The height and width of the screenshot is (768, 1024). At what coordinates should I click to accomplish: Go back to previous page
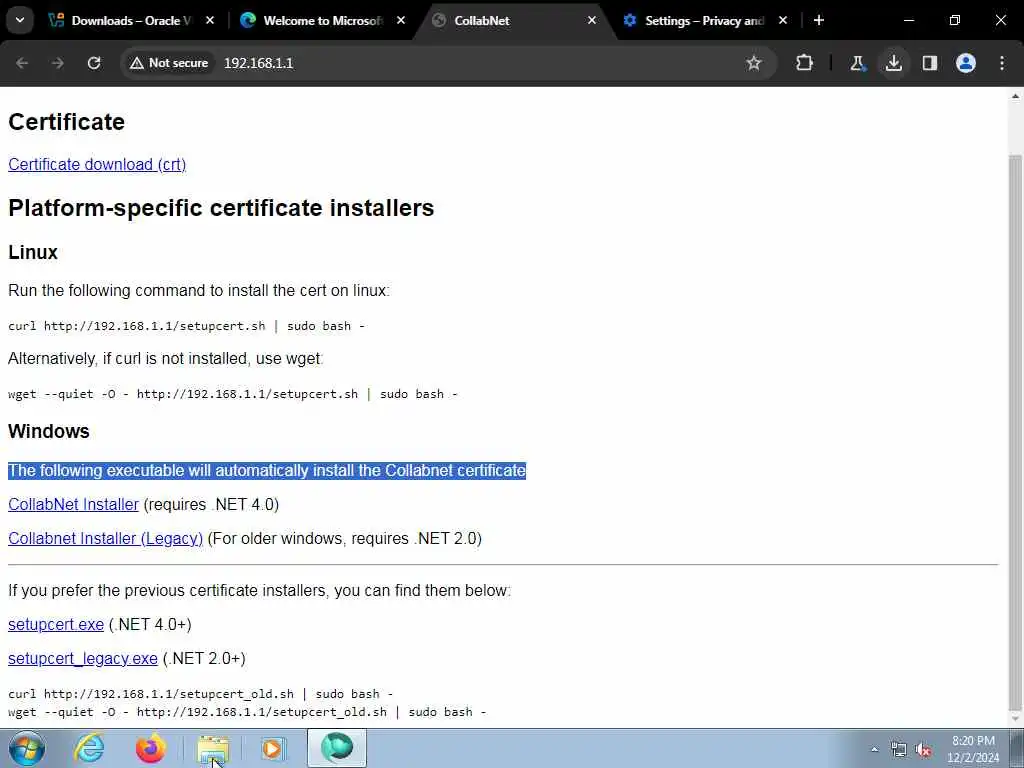(22, 63)
